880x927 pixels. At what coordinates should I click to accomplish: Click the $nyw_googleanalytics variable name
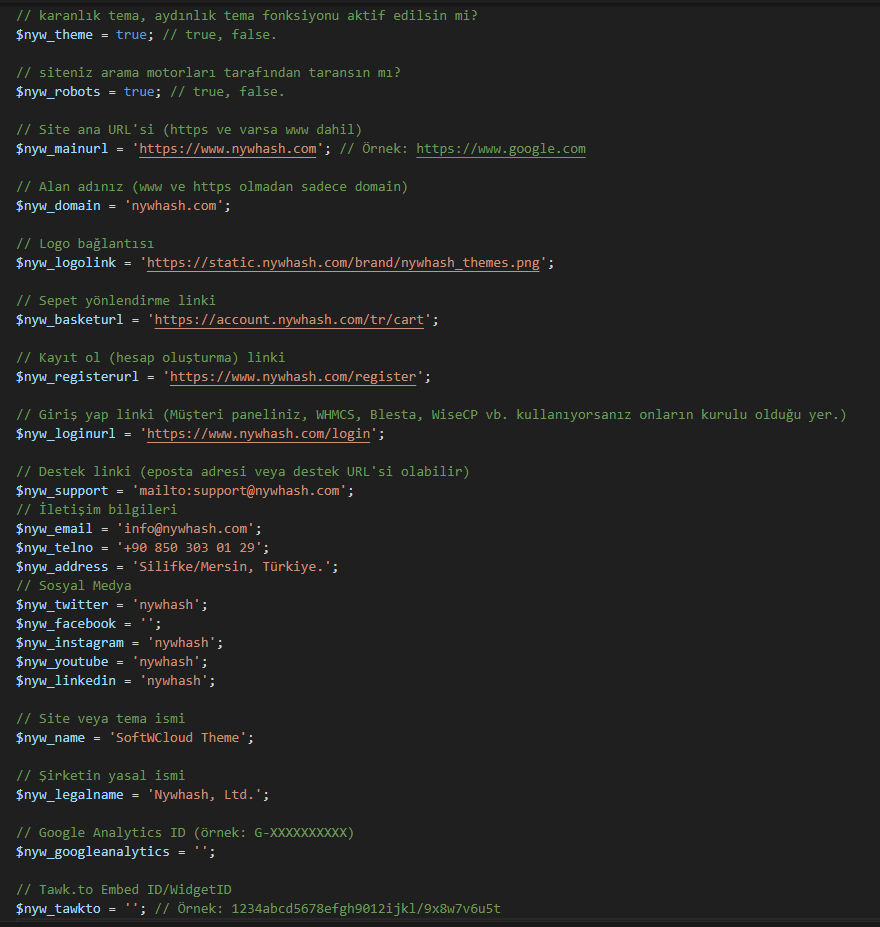[93, 852]
